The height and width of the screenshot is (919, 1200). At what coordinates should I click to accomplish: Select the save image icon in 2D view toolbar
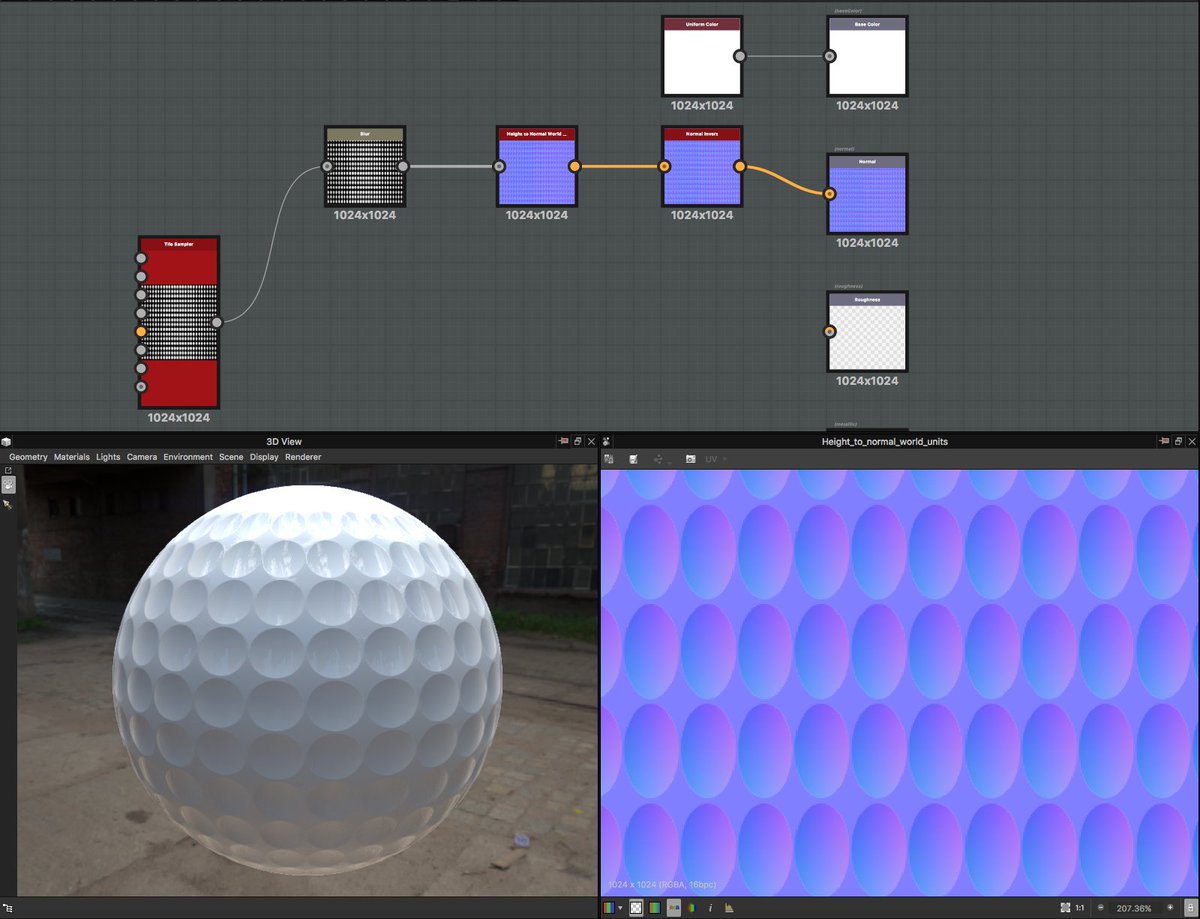(x=609, y=458)
